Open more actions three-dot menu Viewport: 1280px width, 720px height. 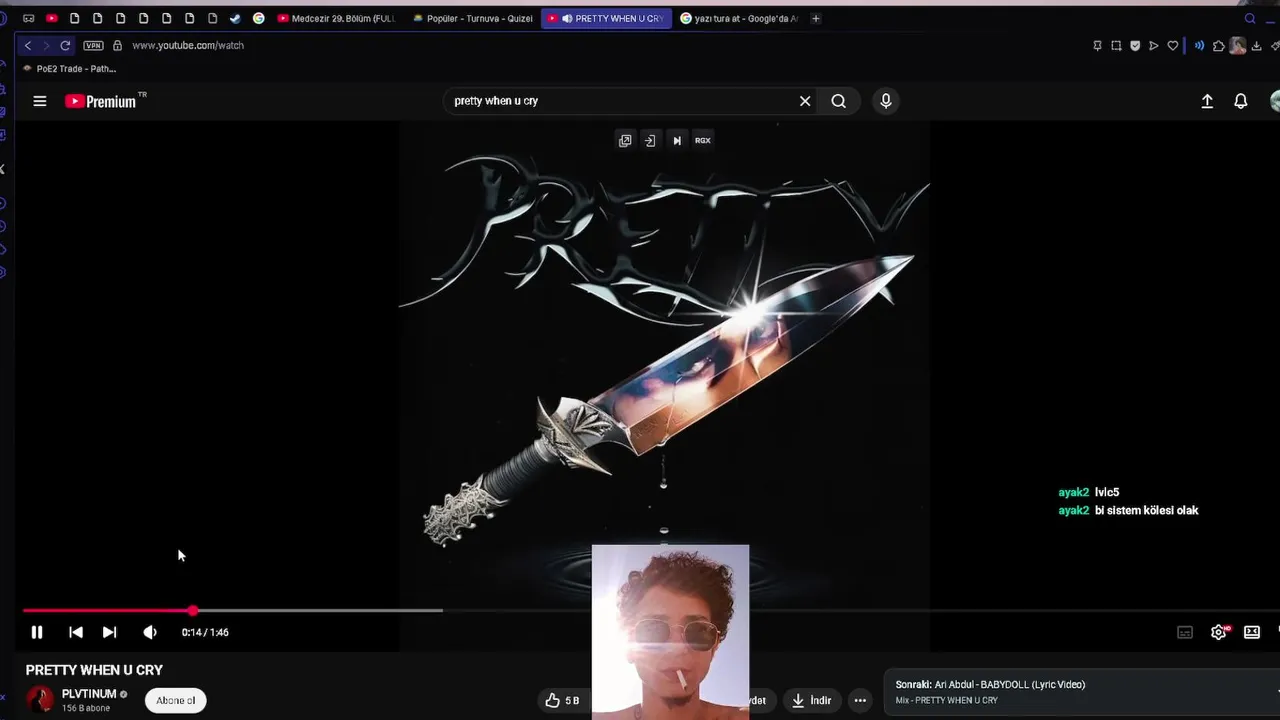860,700
